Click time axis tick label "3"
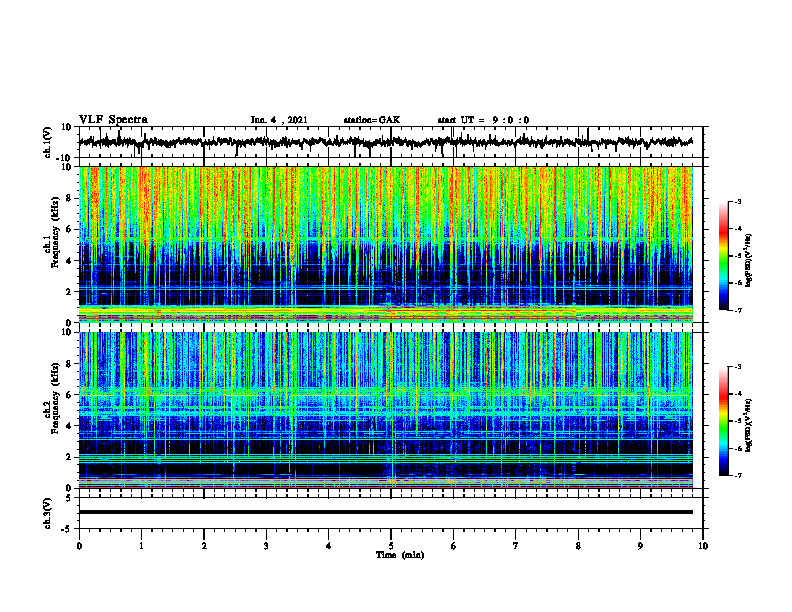 (x=266, y=546)
